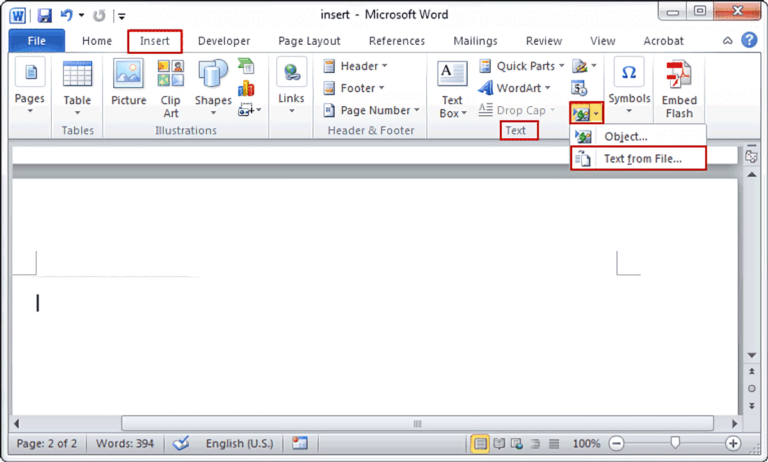Insert a Chart

click(x=246, y=88)
